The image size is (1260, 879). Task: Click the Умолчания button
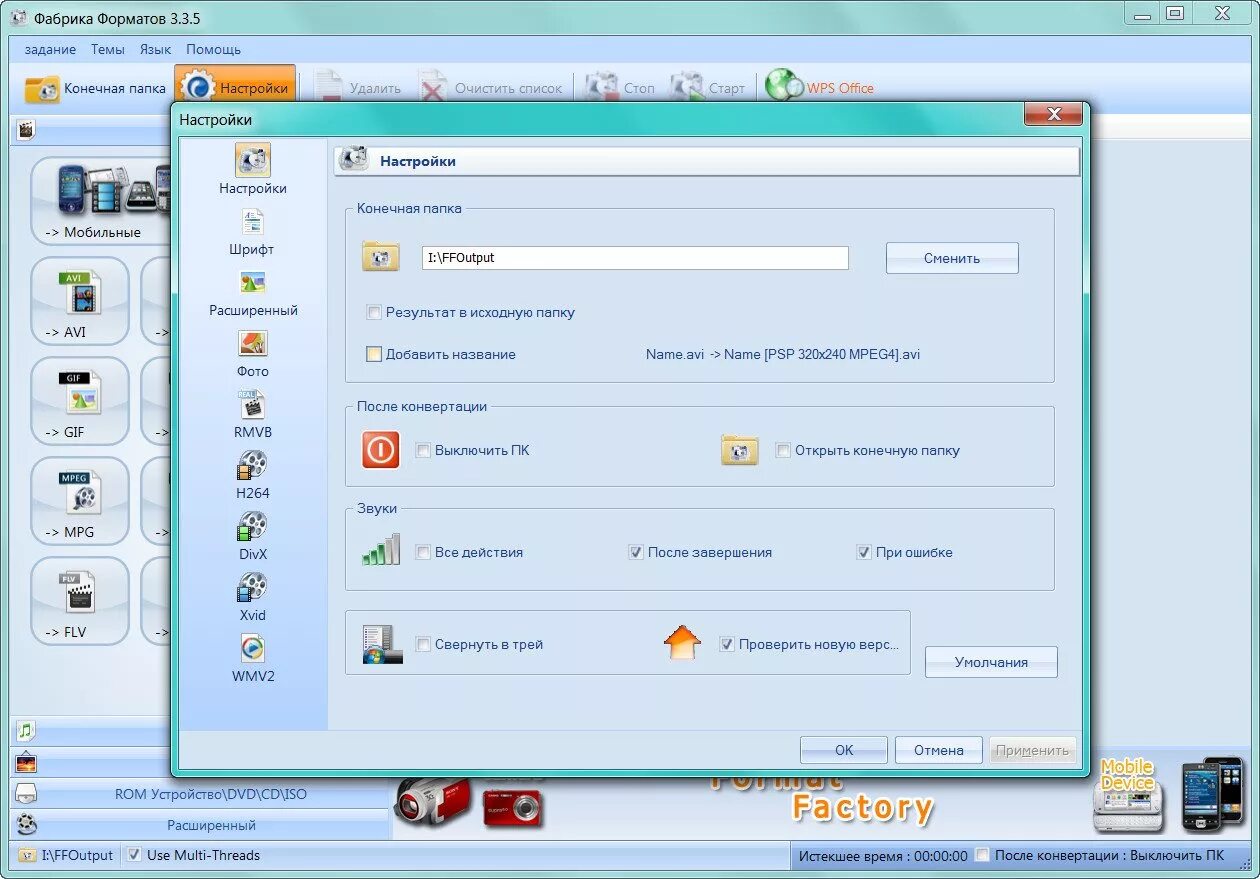click(x=990, y=661)
